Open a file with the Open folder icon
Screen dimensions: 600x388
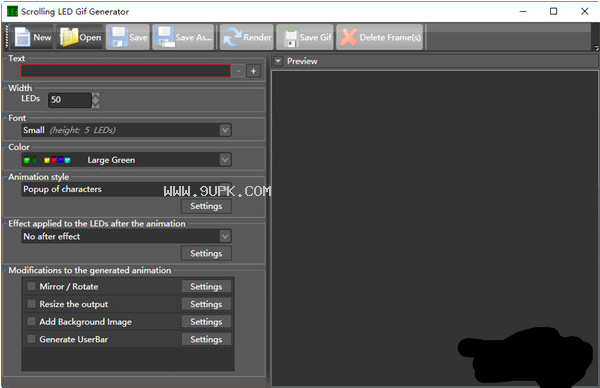[x=69, y=37]
